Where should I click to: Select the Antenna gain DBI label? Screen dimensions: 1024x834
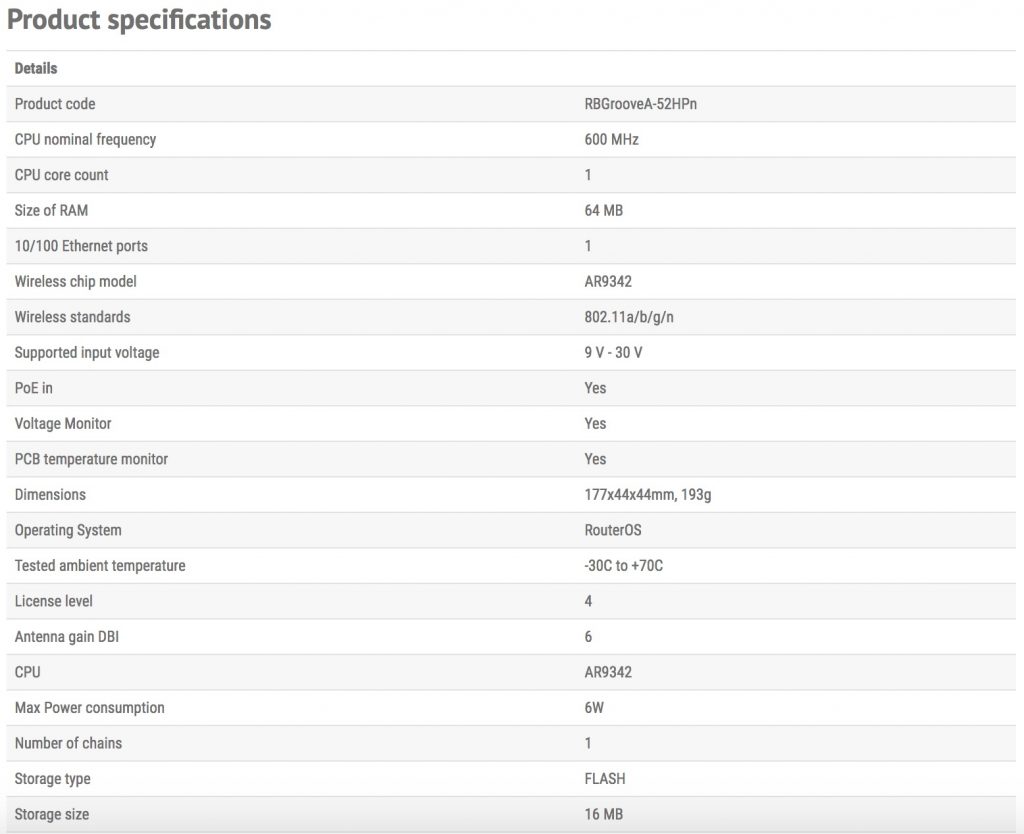click(x=66, y=637)
